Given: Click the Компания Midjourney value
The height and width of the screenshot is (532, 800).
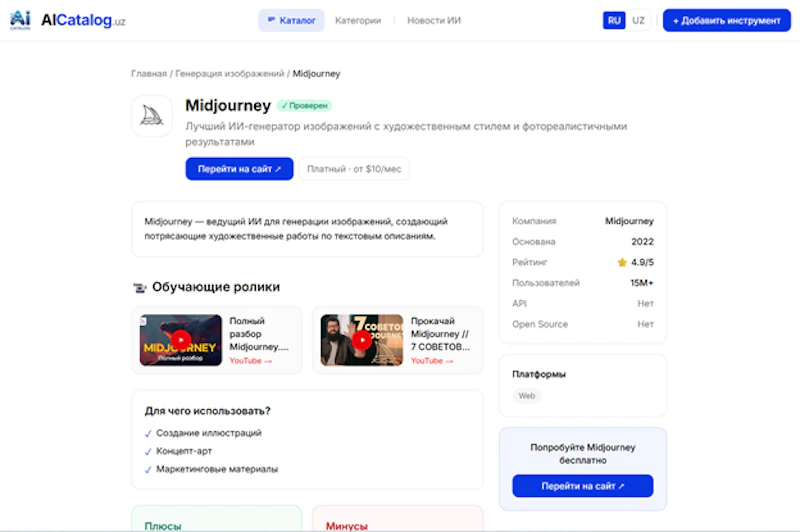Looking at the screenshot, I should 629,221.
